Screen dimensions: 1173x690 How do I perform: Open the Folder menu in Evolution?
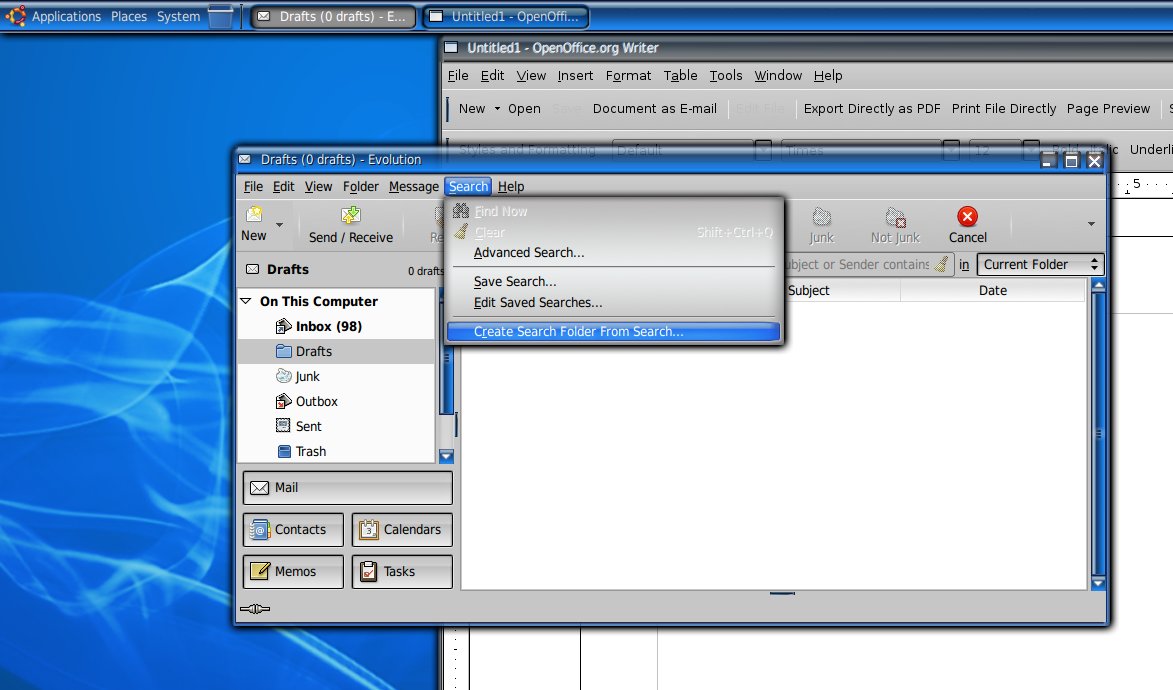(x=361, y=186)
